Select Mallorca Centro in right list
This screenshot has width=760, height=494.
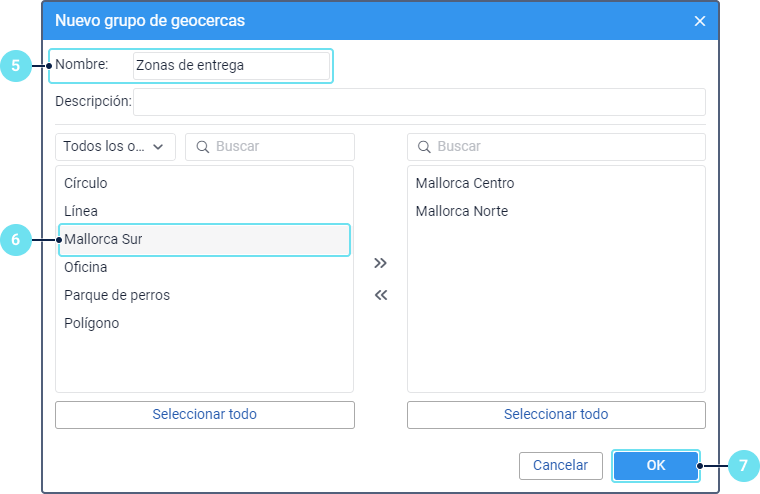coord(465,184)
